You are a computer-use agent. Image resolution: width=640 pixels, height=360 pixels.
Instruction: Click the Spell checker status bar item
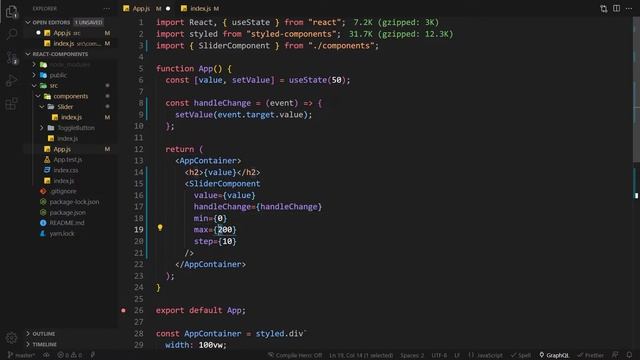click(521, 355)
